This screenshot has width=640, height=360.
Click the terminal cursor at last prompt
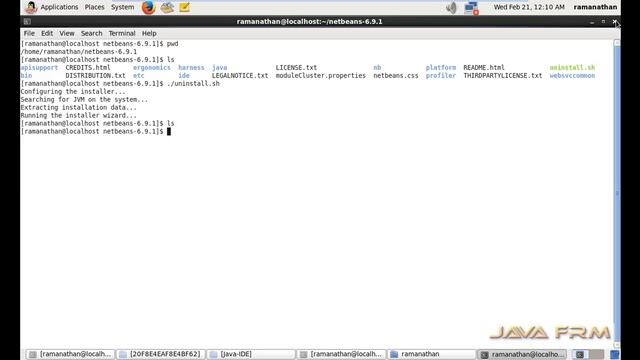[x=169, y=131]
